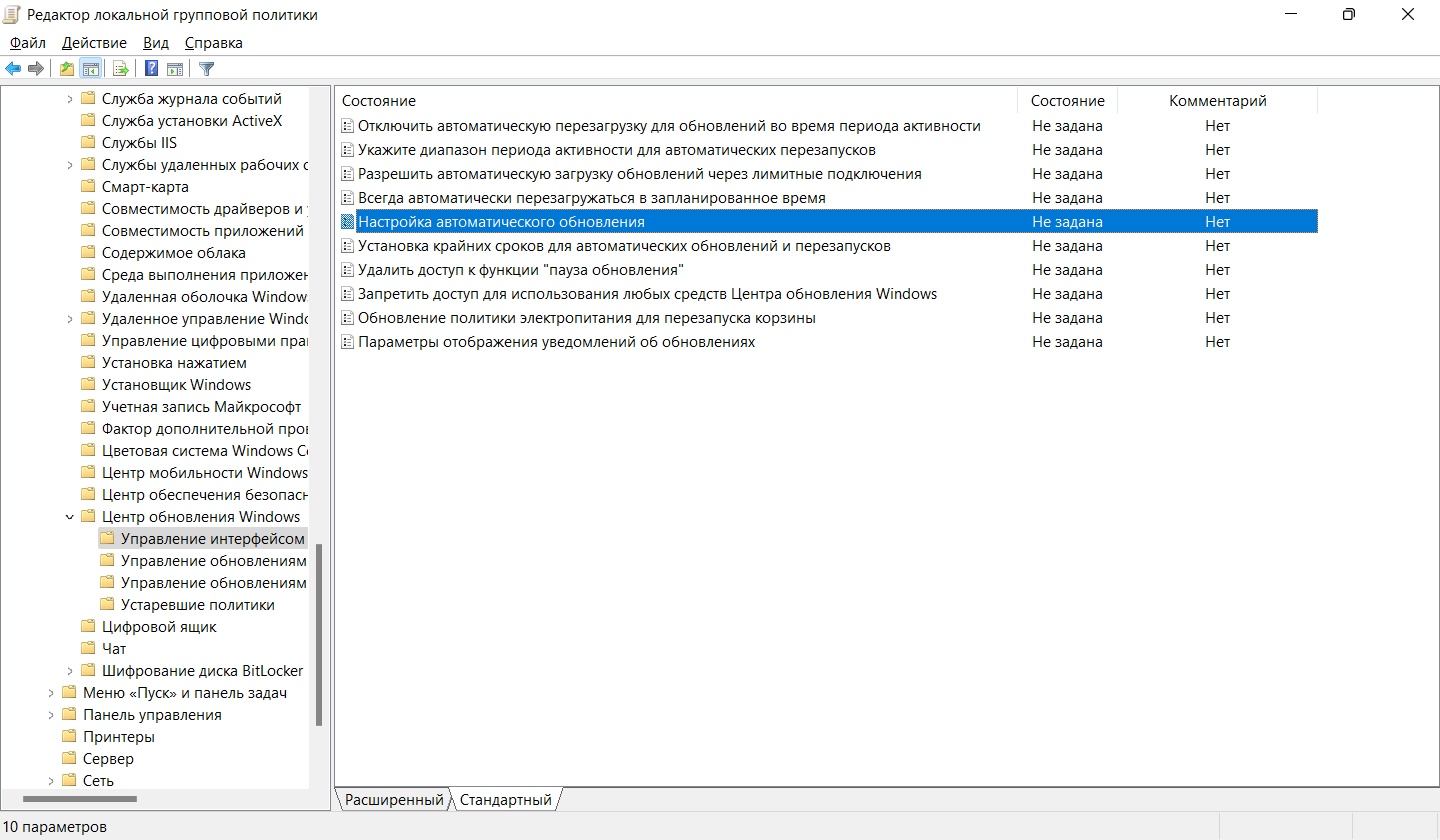The width and height of the screenshot is (1440, 840).
Task: Toggle the action pane toolbar icon
Action: coord(175,69)
